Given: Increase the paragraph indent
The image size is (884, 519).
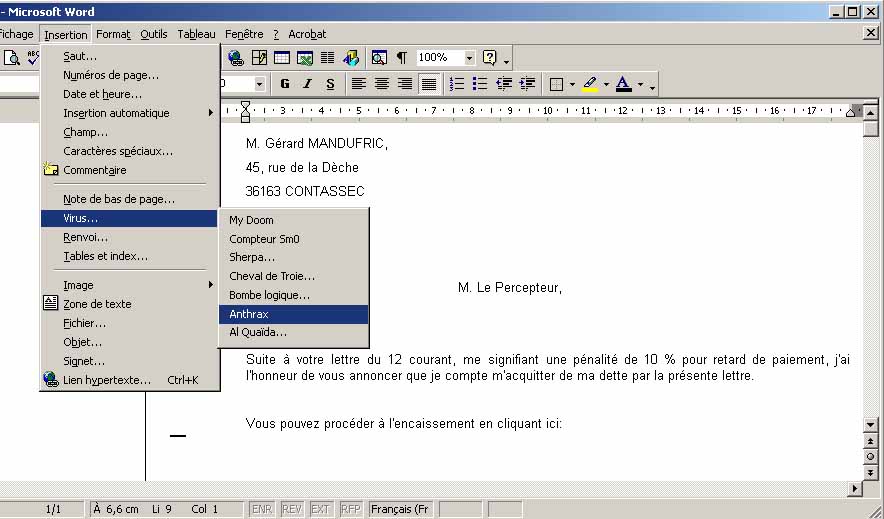Looking at the screenshot, I should pyautogui.click(x=527, y=85).
